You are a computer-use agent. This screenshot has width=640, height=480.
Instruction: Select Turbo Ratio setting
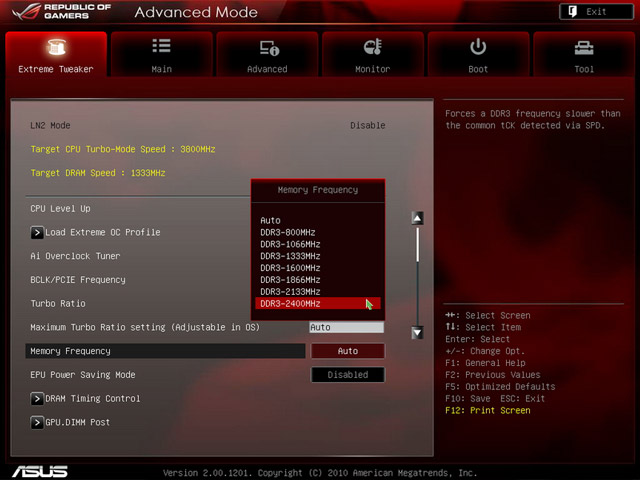(x=58, y=303)
